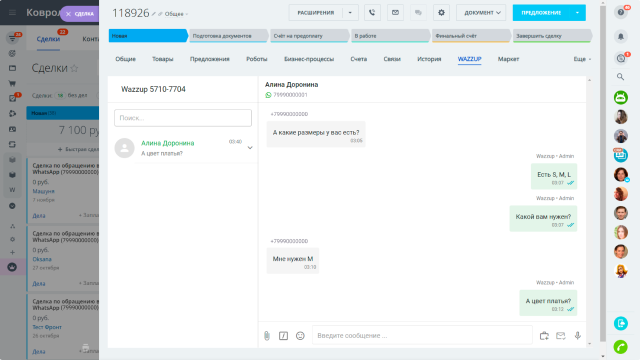640x360 pixels.
Task: Click the briefcase-plus icon beside message input
Action: pyautogui.click(x=544, y=336)
